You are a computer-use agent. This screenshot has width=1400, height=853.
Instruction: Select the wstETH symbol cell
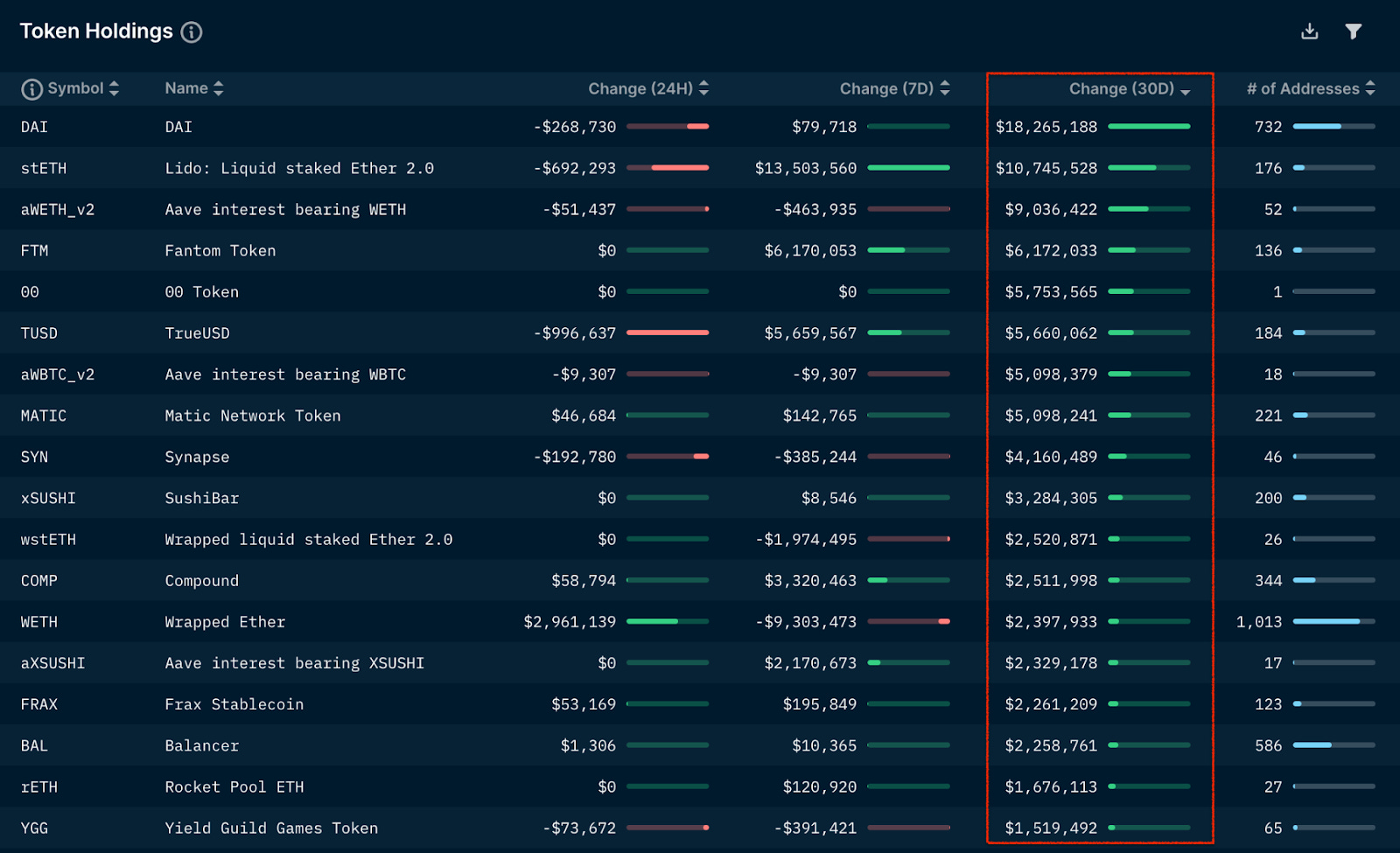(48, 539)
